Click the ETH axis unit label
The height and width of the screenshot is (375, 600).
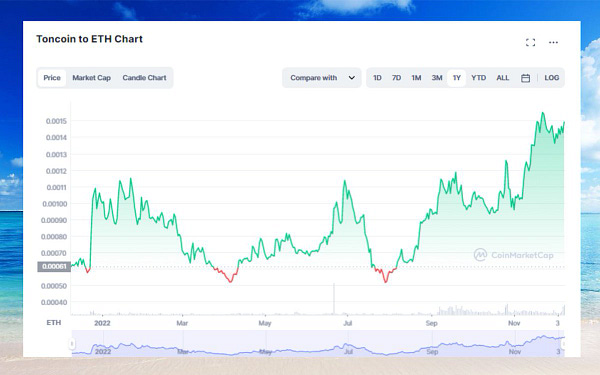coord(54,323)
